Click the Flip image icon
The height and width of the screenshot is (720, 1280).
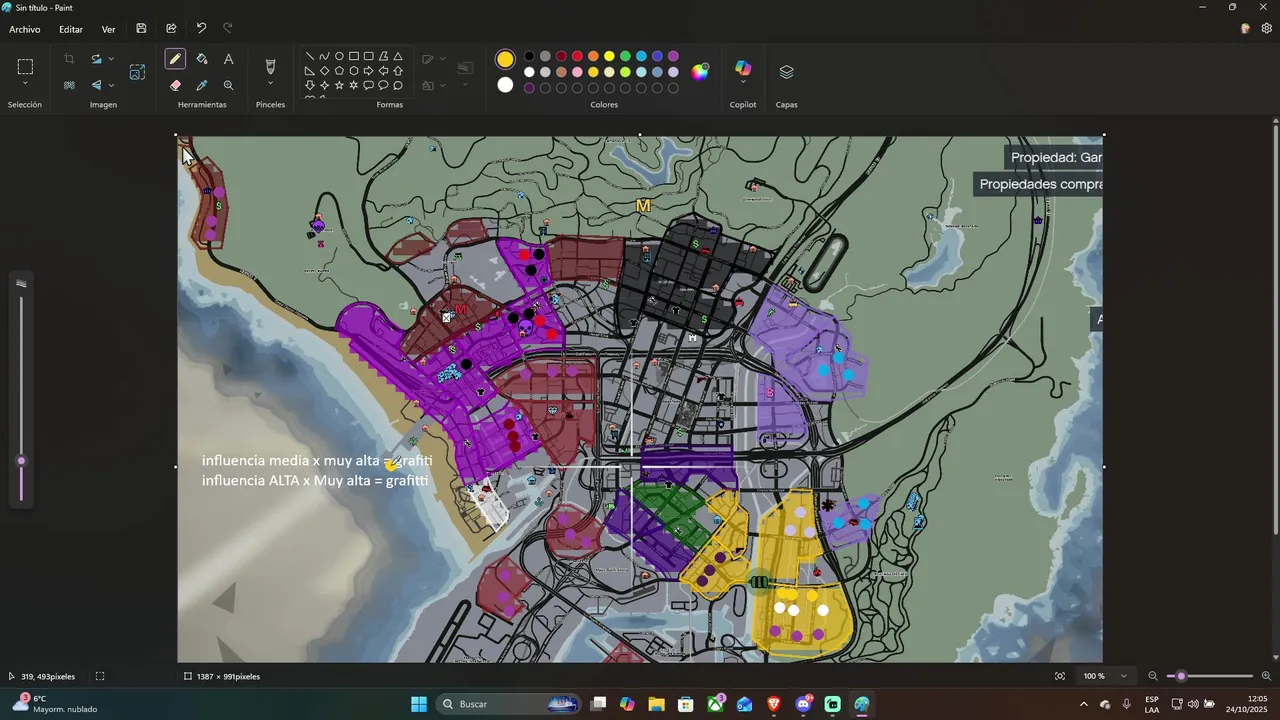point(96,86)
